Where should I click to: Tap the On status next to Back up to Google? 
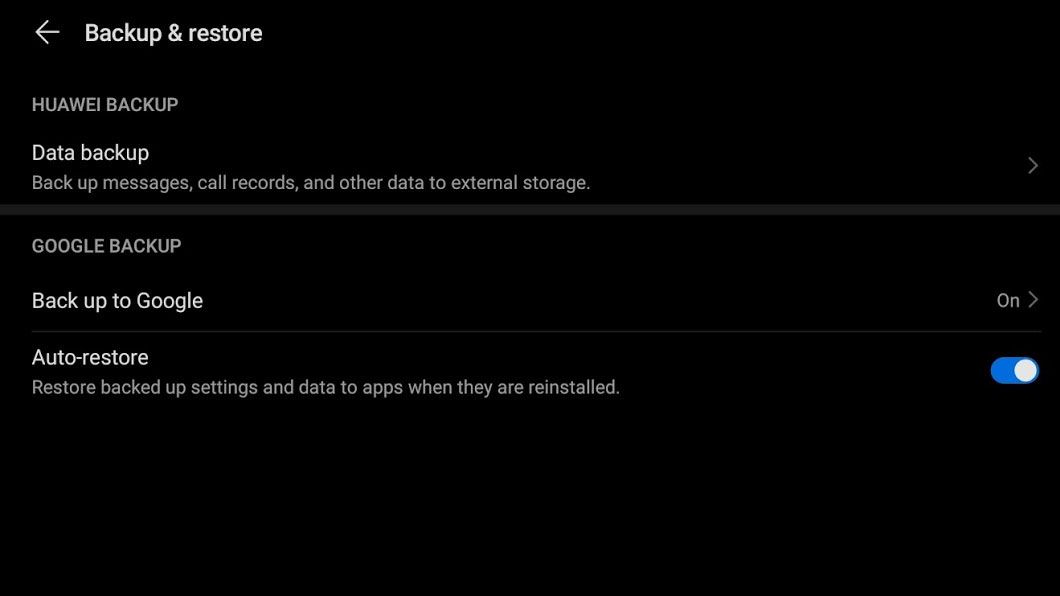click(1006, 299)
